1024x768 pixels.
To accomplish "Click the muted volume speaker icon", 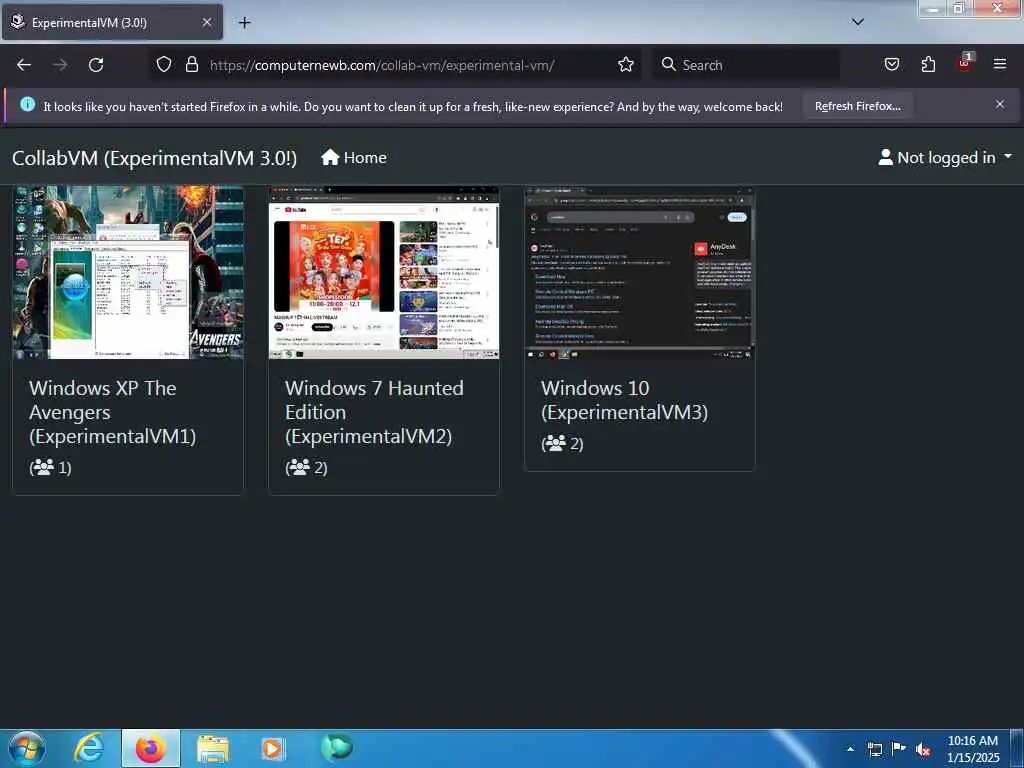I will pos(923,750).
